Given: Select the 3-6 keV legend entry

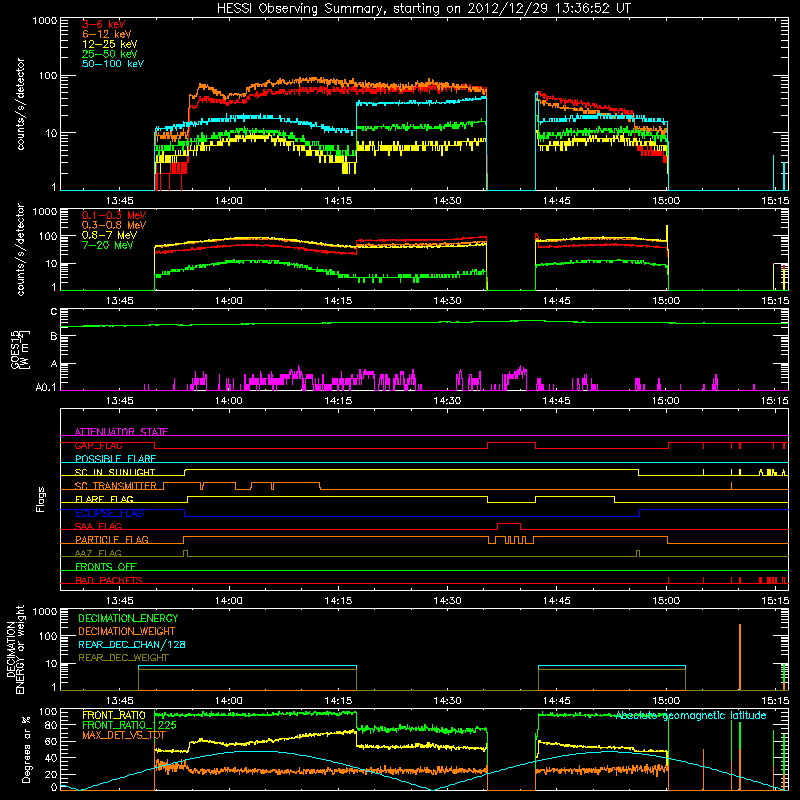Looking at the screenshot, I should click(x=104, y=24).
